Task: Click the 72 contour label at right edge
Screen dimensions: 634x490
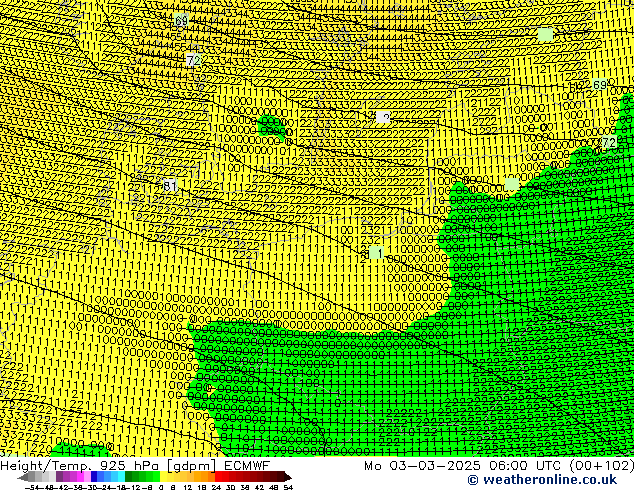Action: (x=609, y=142)
